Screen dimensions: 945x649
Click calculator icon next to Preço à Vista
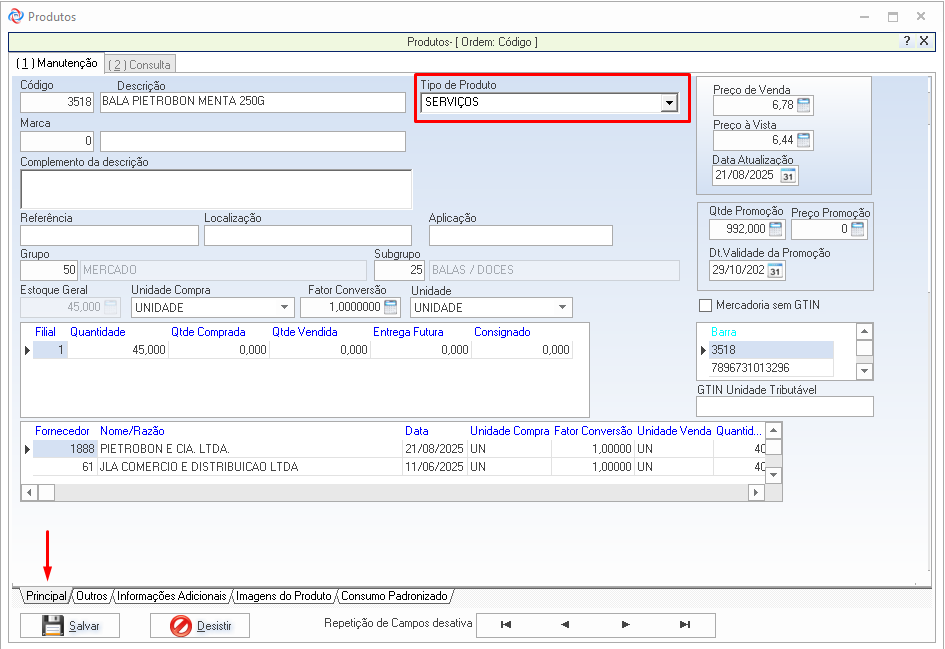[x=804, y=140]
